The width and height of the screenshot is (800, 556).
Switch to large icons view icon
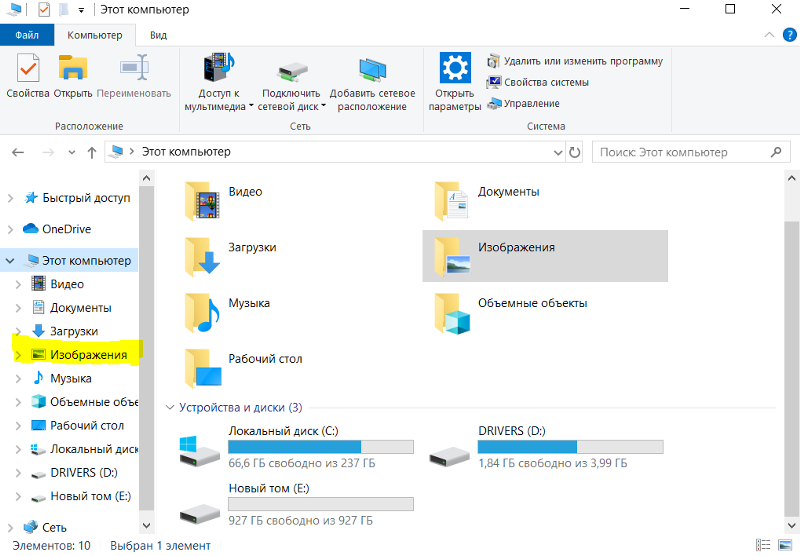785,545
